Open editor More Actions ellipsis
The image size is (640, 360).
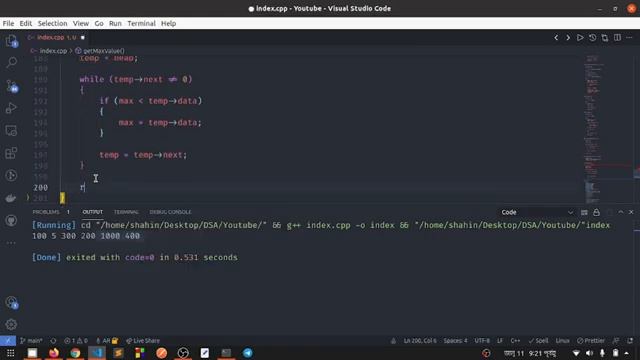click(x=629, y=38)
